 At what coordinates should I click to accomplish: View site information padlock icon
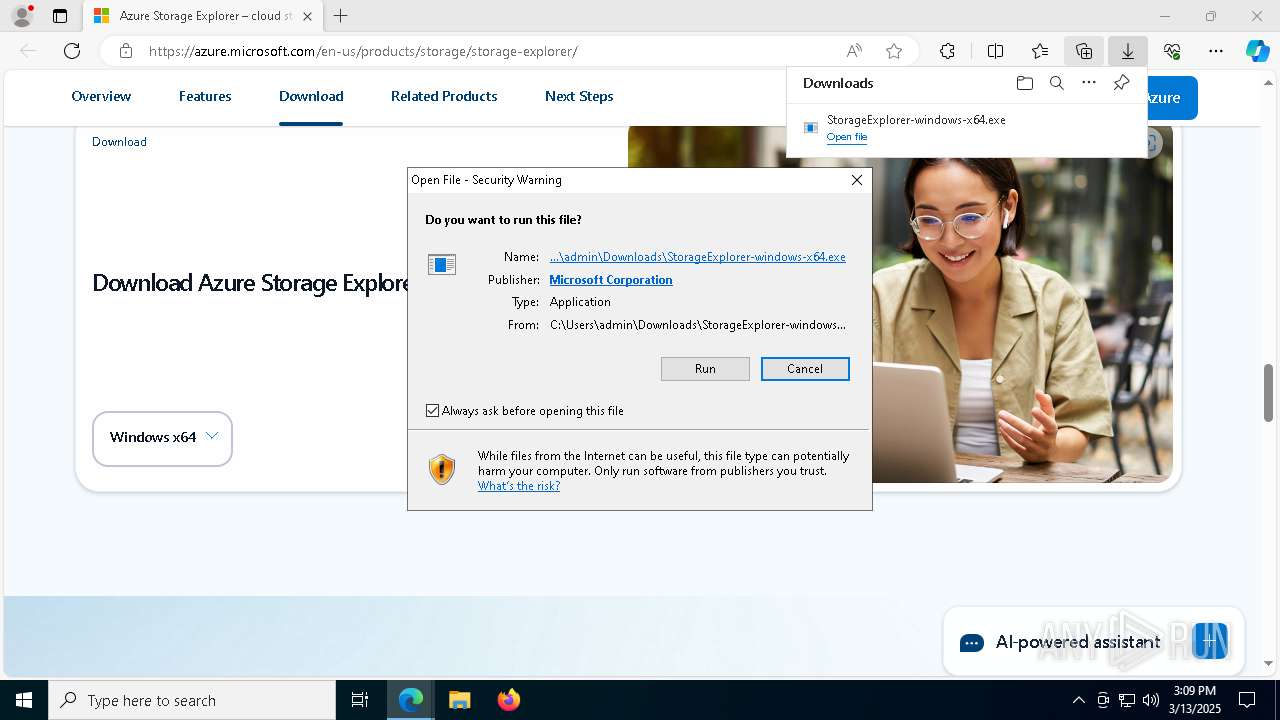click(125, 51)
